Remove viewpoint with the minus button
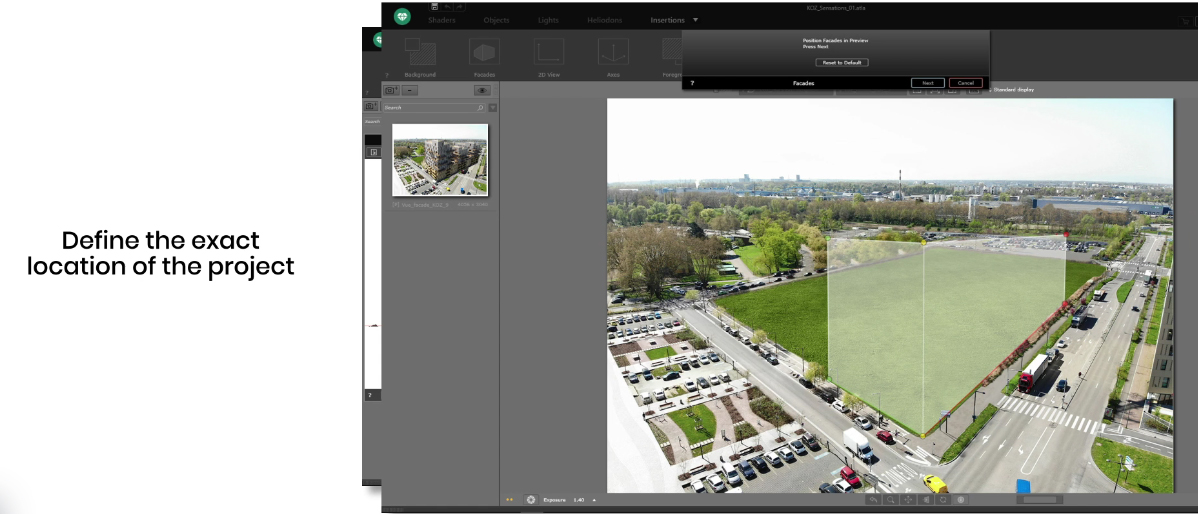This screenshot has width=1198, height=514. pyautogui.click(x=410, y=90)
